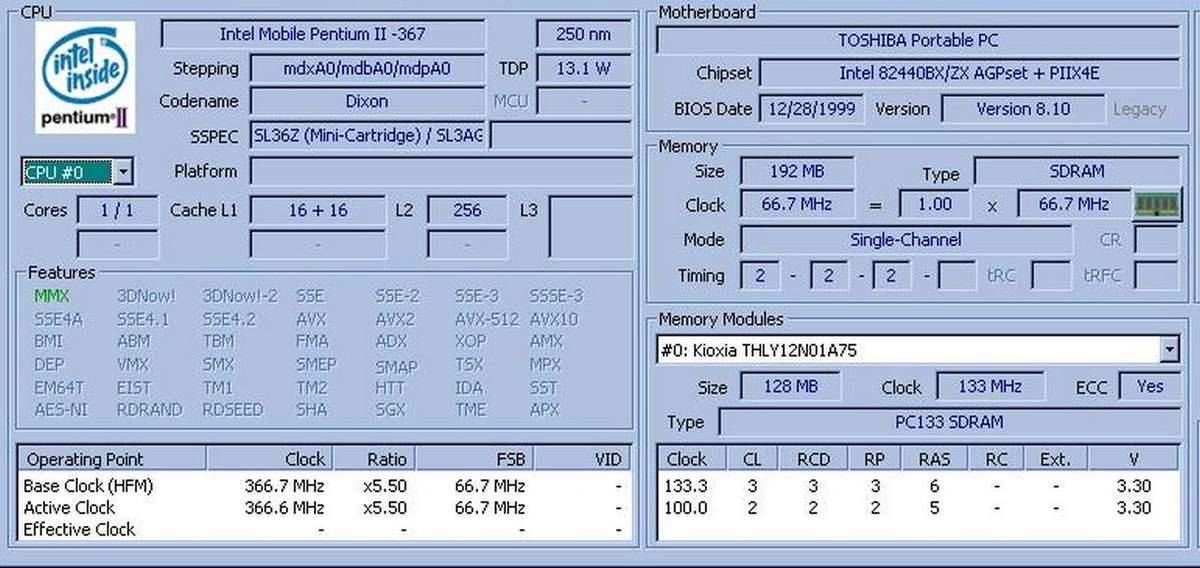Click the green RAM module icon
Image resolution: width=1200 pixels, height=568 pixels.
click(x=1158, y=204)
